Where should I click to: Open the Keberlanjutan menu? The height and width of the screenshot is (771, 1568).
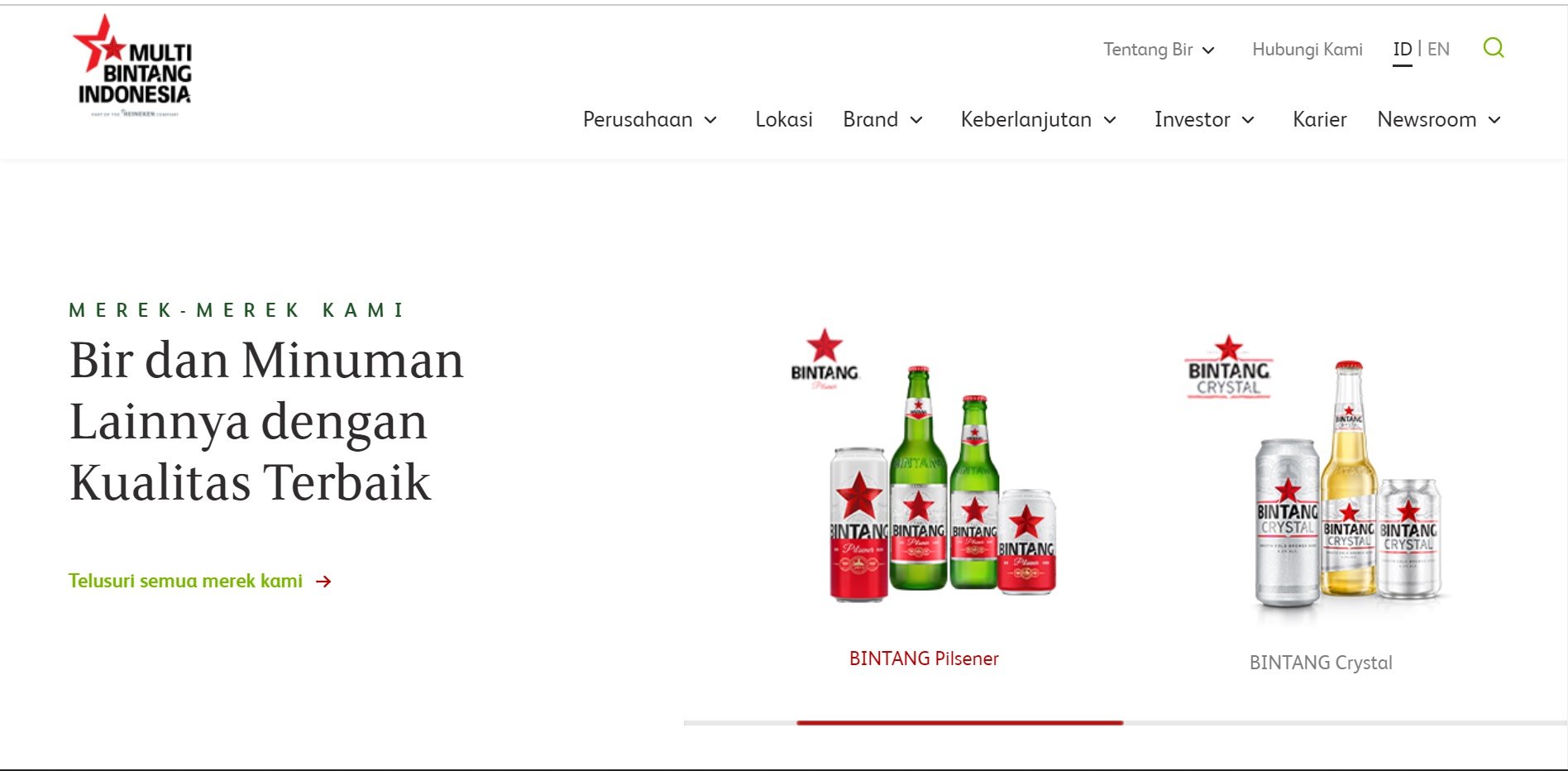coord(1025,120)
